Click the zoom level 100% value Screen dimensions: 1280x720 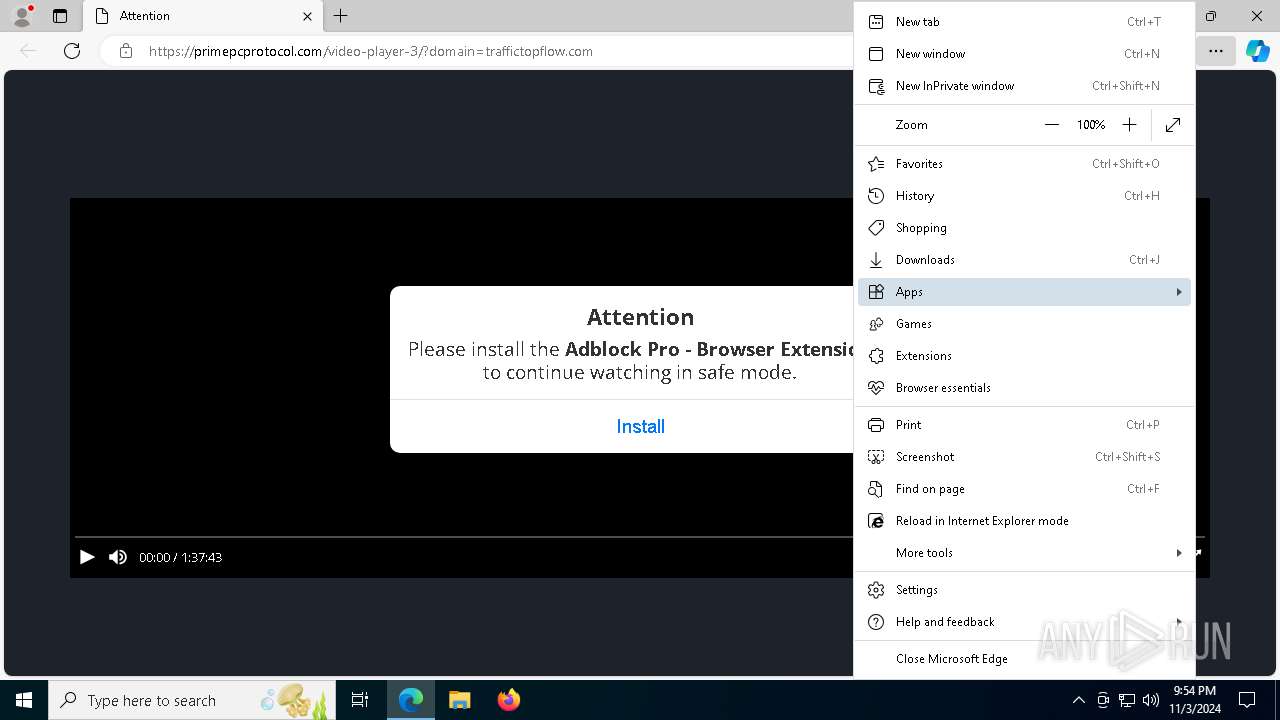click(x=1091, y=125)
